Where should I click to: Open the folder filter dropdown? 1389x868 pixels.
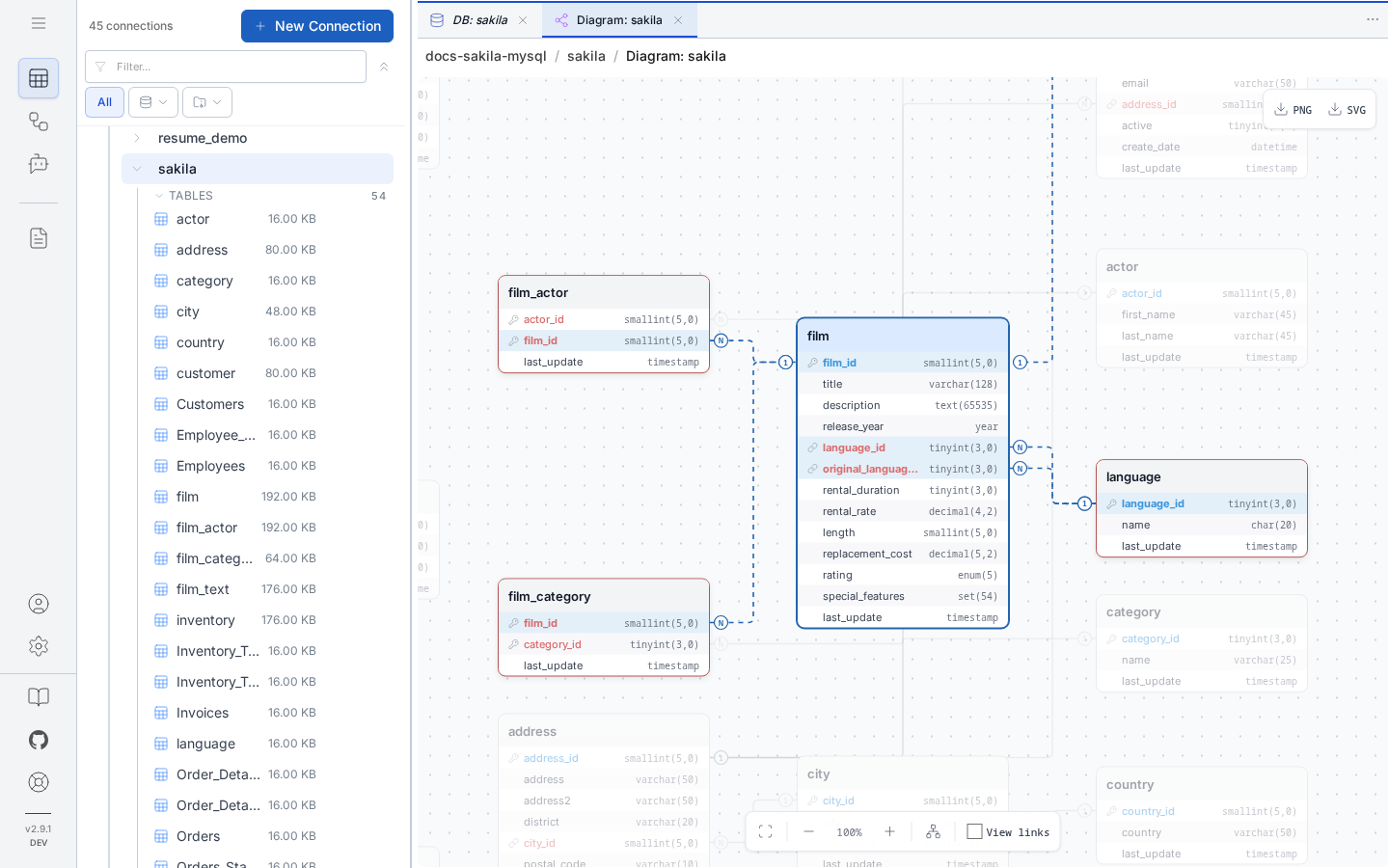click(x=207, y=102)
